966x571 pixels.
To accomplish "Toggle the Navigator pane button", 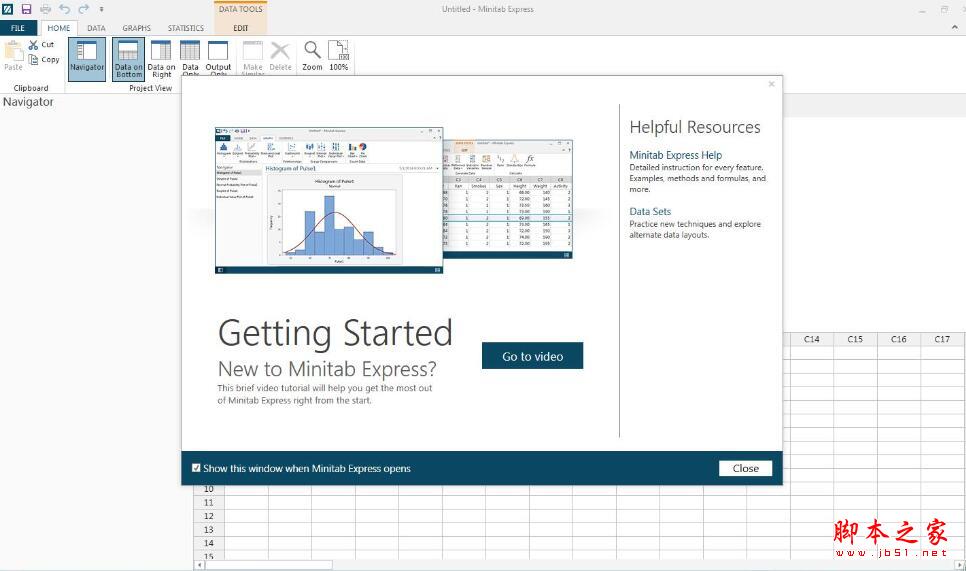I will point(87,59).
